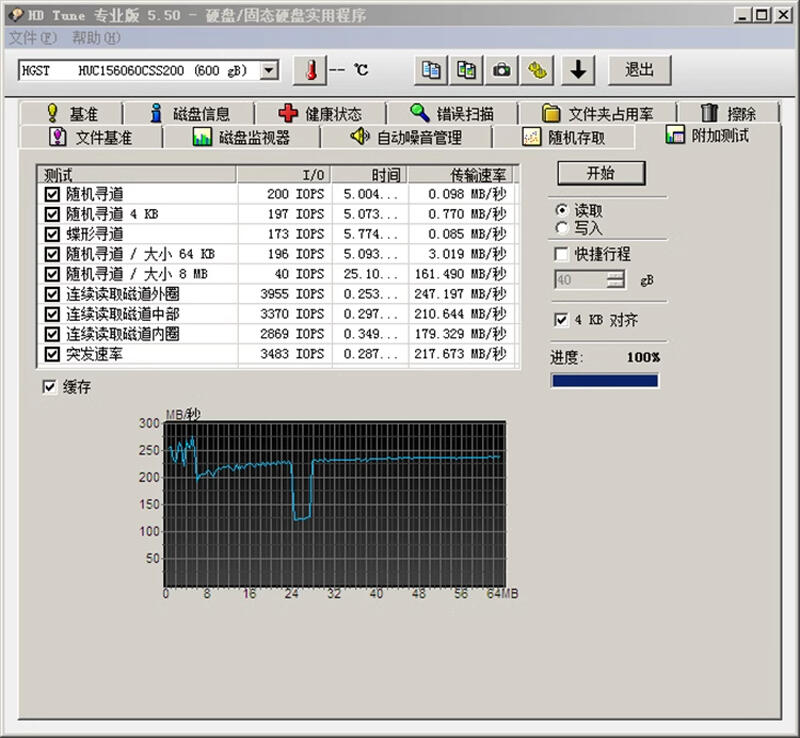Toggle the 连续读取磁道内圈 checkbox
This screenshot has height=738, width=800.
pos(52,334)
